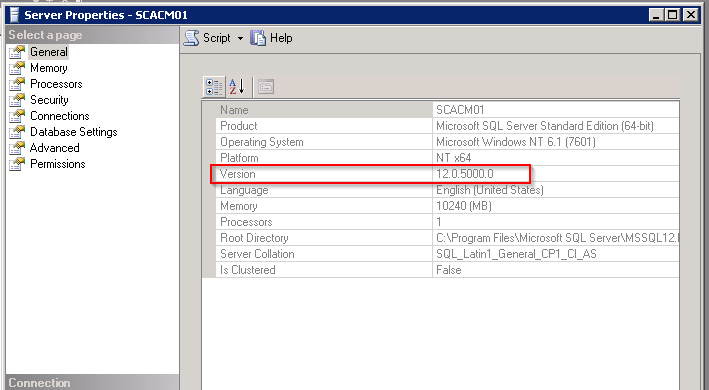The width and height of the screenshot is (709, 390).
Task: Go to the Connections page
Action: 60,116
